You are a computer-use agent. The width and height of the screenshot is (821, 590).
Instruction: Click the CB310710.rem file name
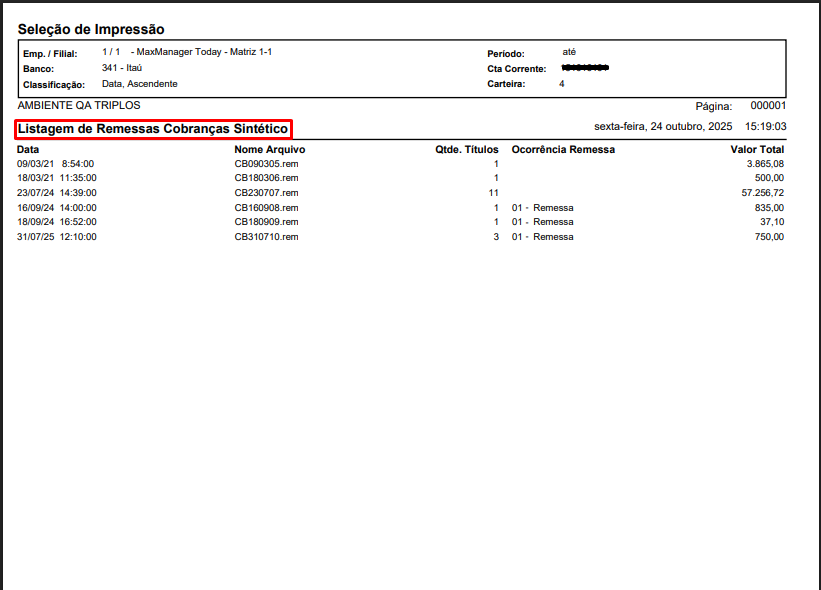[266, 237]
